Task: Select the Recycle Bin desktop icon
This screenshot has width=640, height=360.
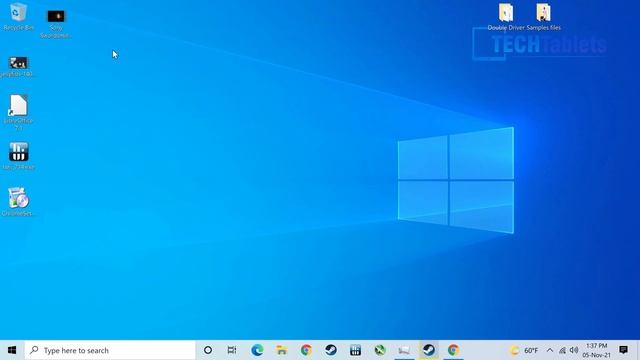Action: (18, 16)
